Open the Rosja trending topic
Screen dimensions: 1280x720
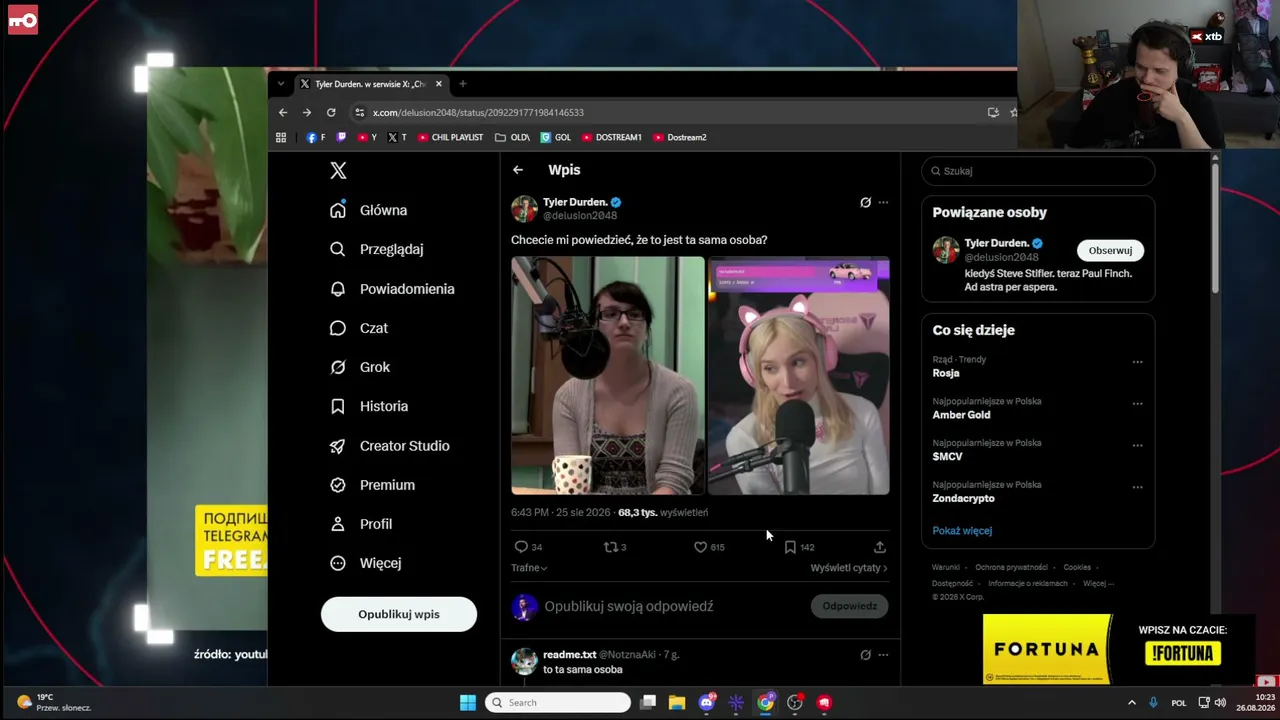[x=946, y=373]
